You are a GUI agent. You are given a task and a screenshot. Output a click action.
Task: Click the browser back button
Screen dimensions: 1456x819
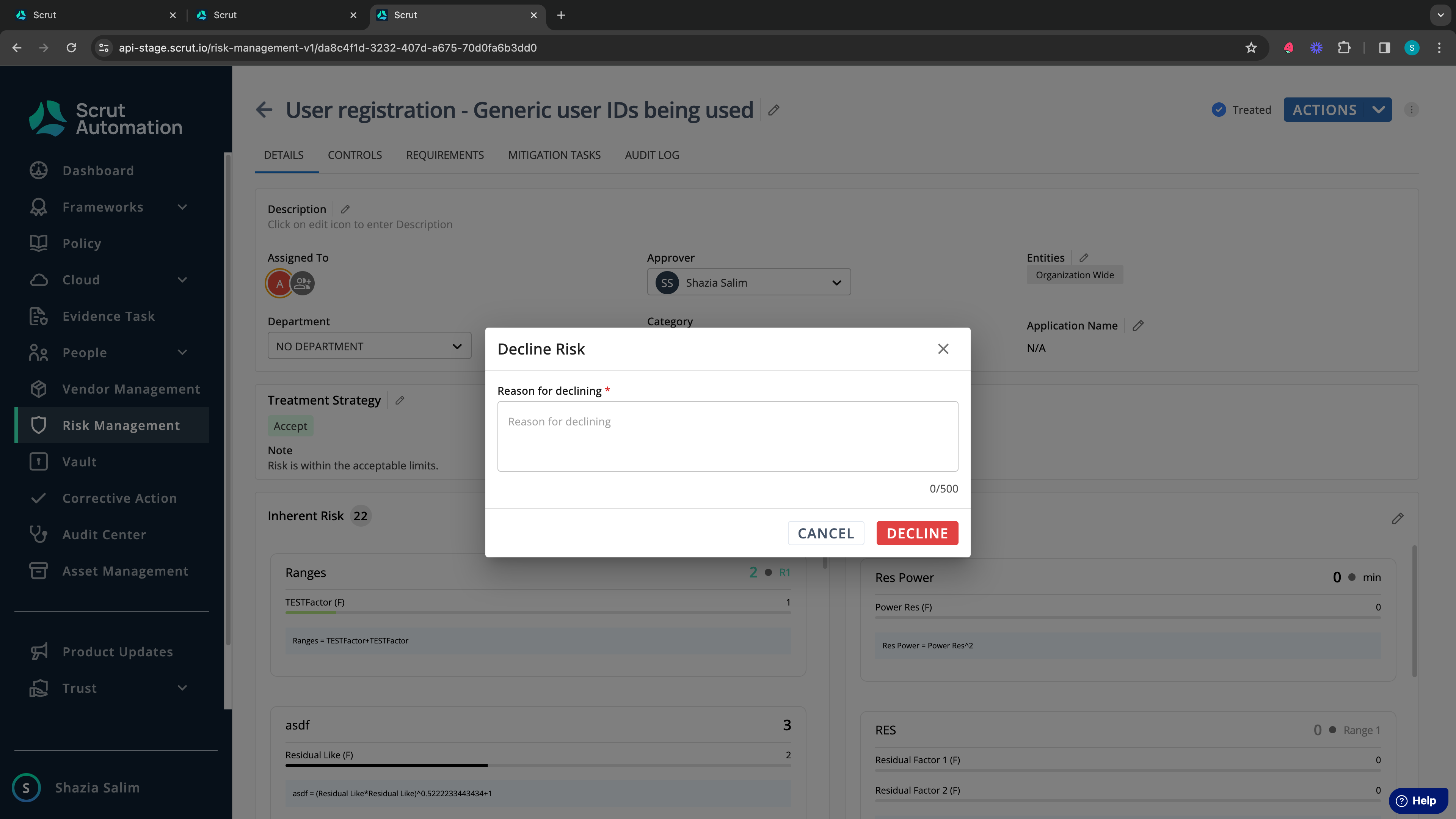(x=17, y=47)
